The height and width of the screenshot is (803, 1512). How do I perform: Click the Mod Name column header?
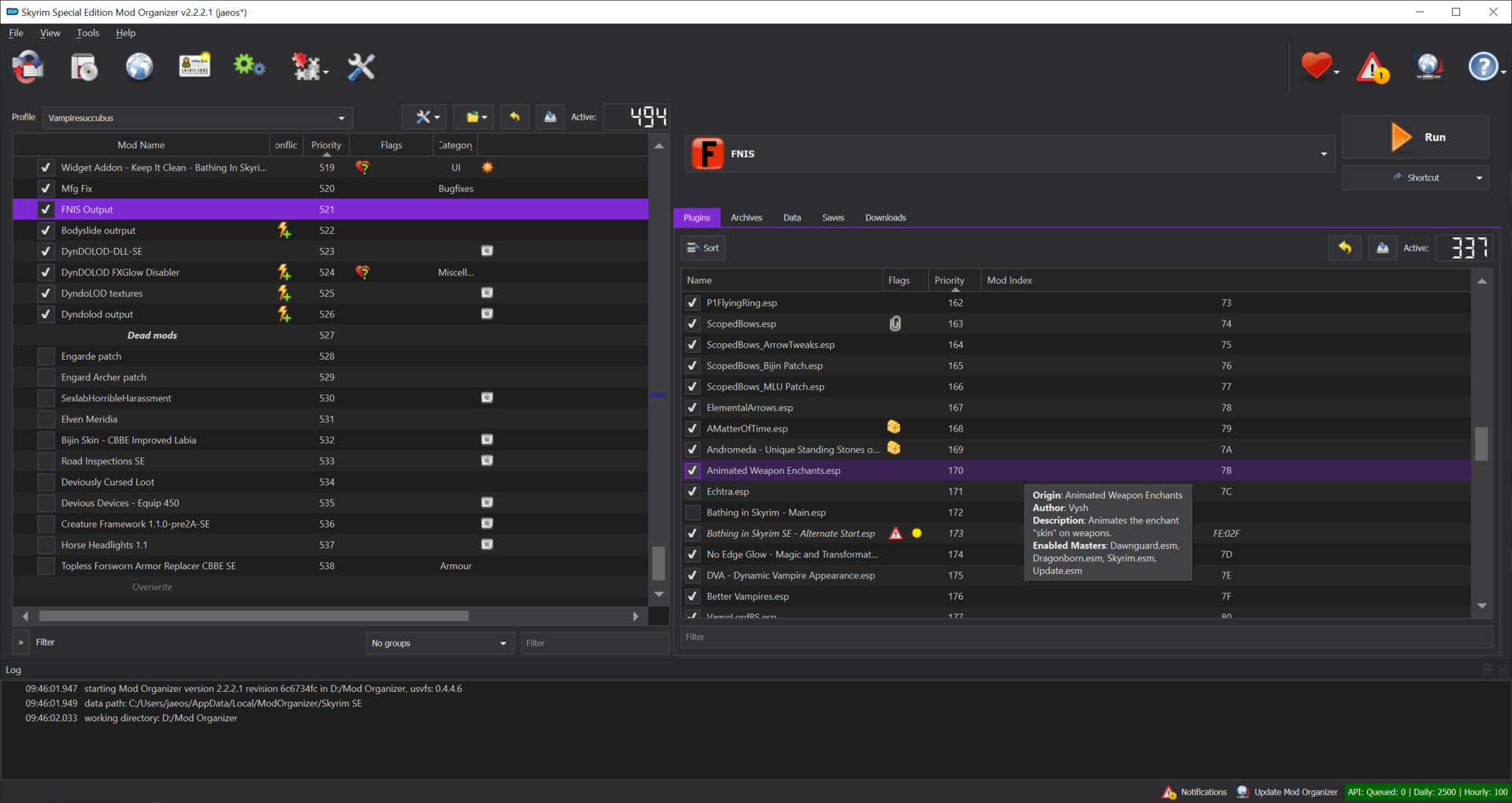tap(141, 145)
